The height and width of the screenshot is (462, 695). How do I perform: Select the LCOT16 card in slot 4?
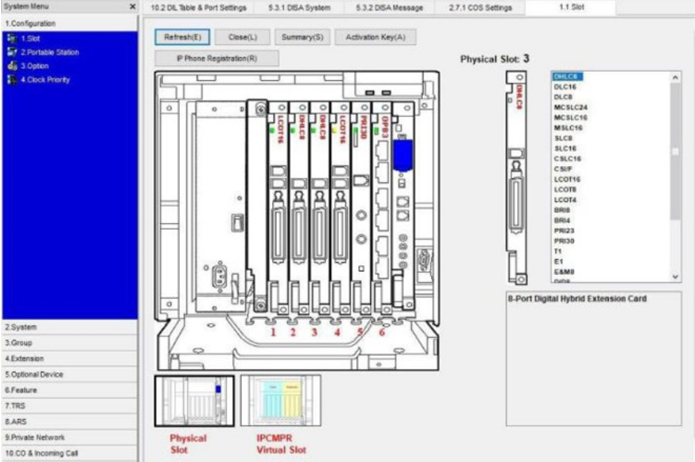pyautogui.click(x=340, y=206)
